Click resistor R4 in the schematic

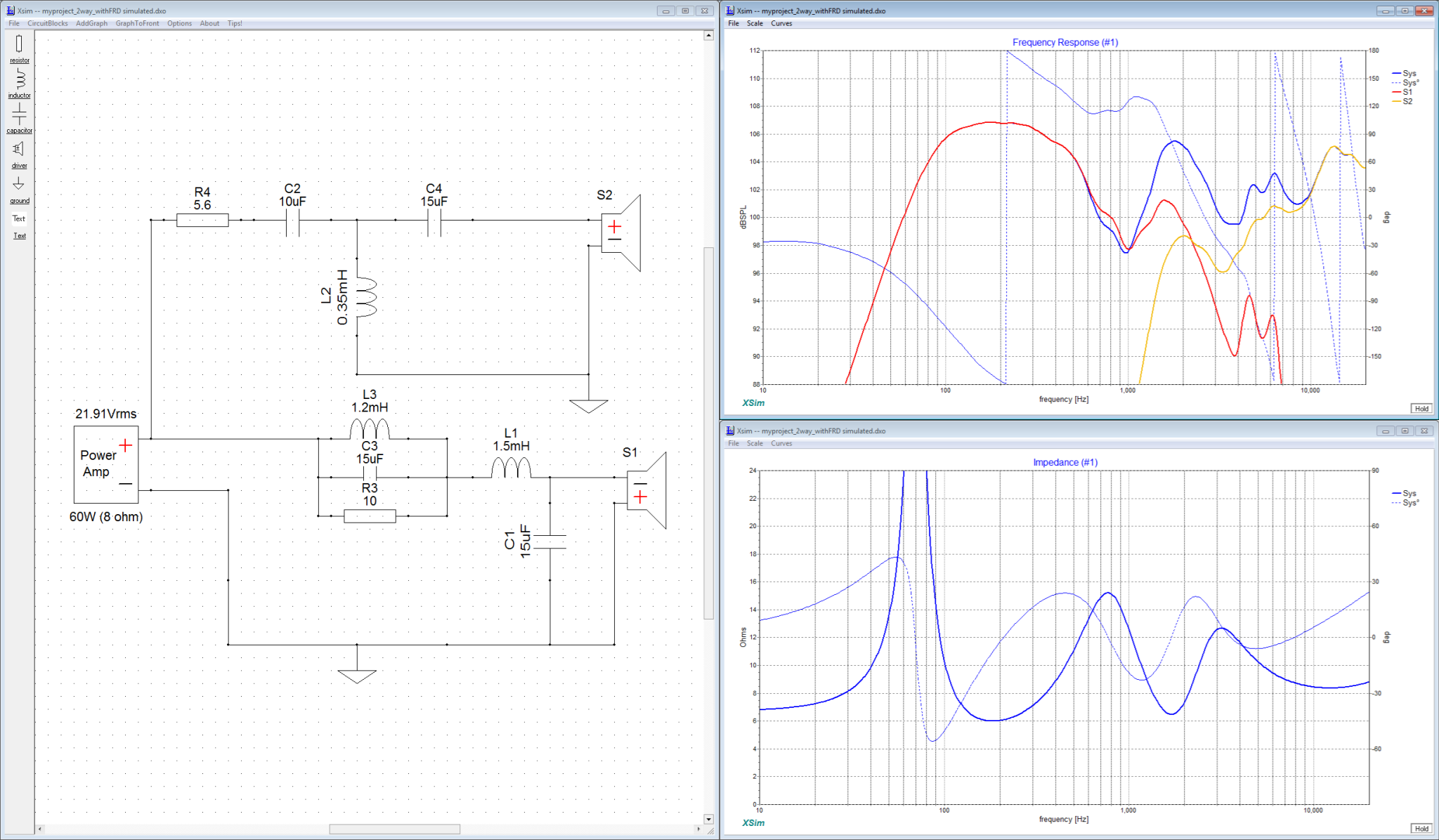tap(202, 221)
